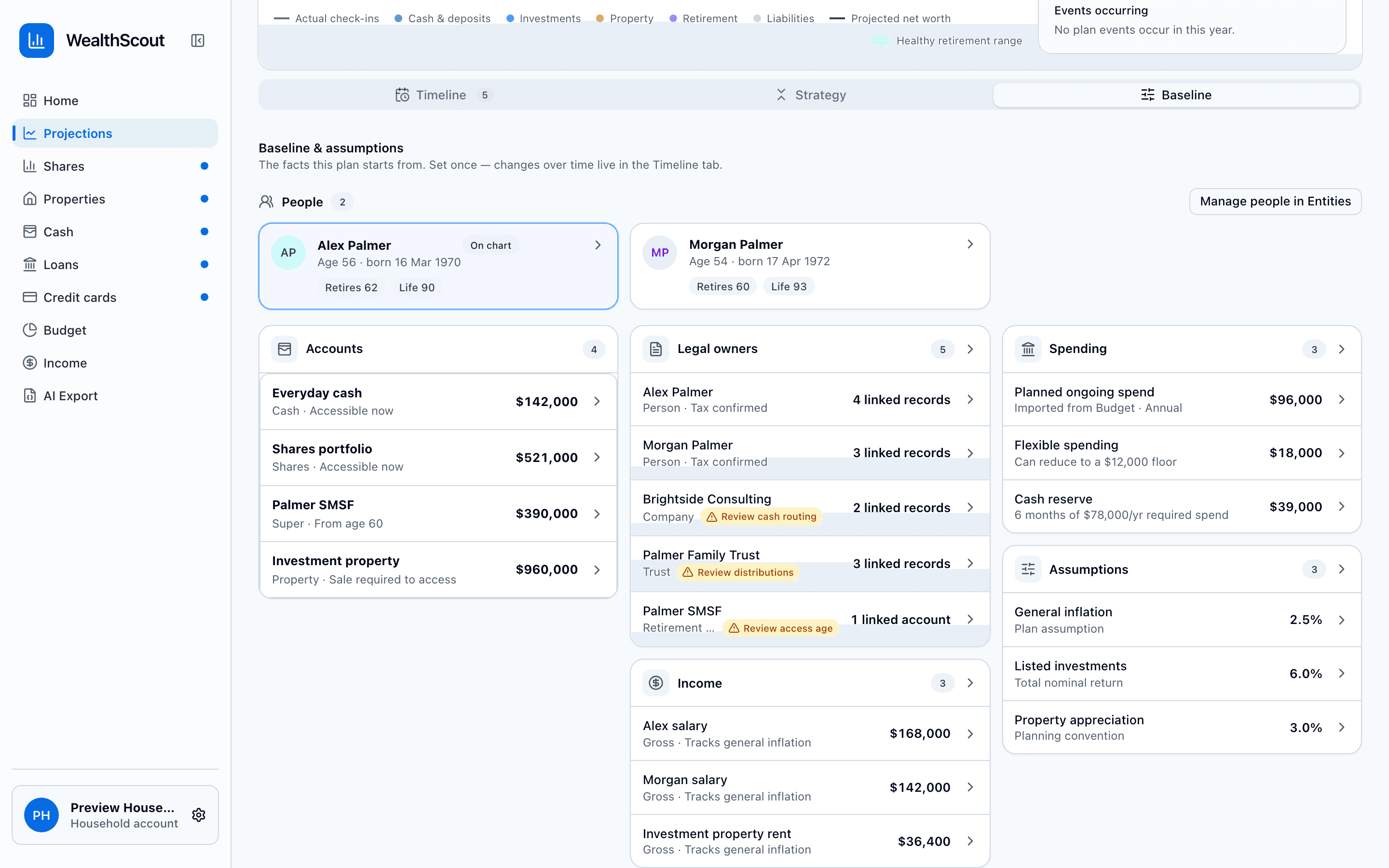
Task: Open Palmer SMSF account $390,000 chevron
Action: 597,513
